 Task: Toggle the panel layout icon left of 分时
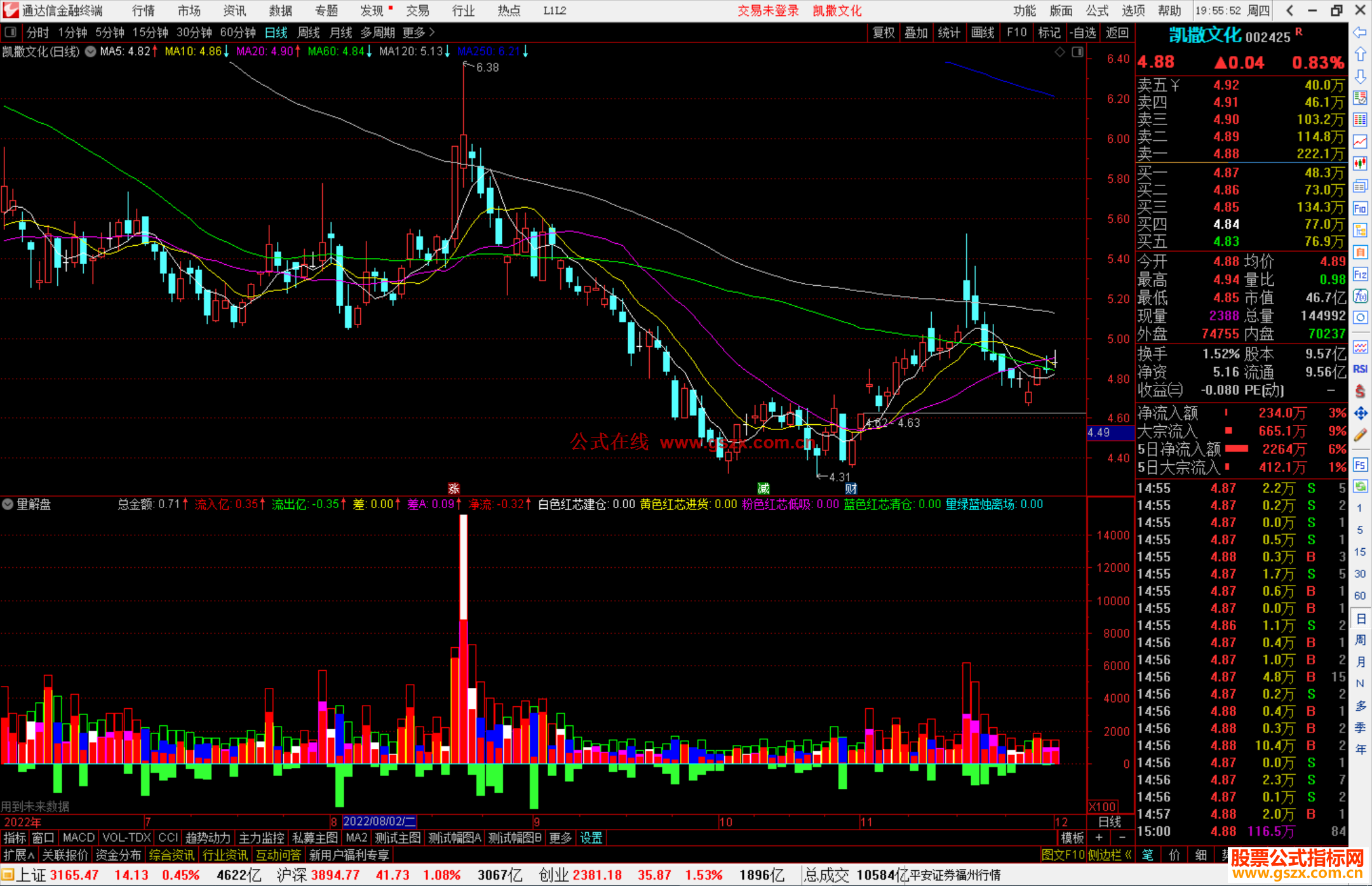pos(10,32)
